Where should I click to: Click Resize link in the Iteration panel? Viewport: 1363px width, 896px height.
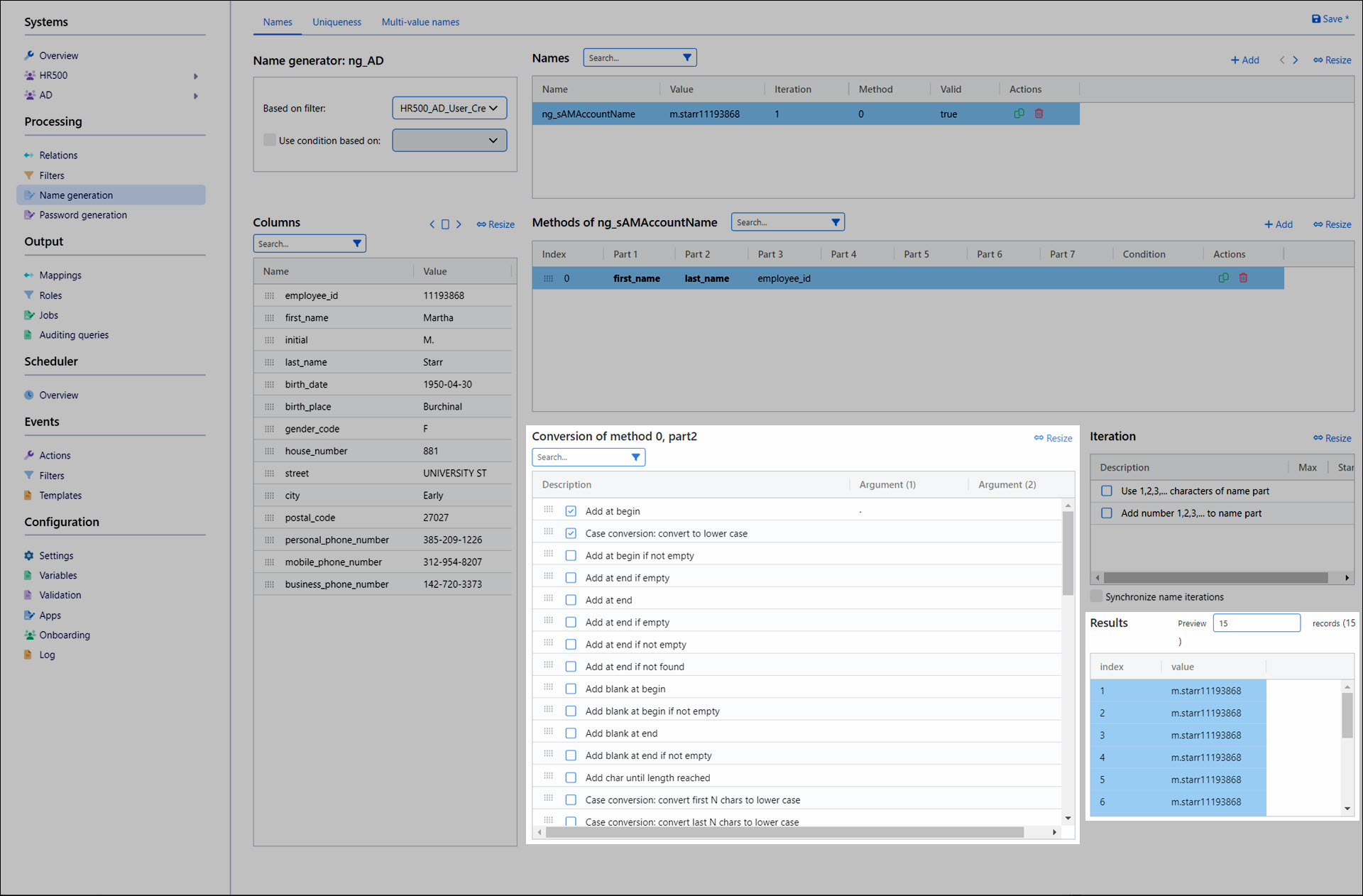click(x=1332, y=438)
